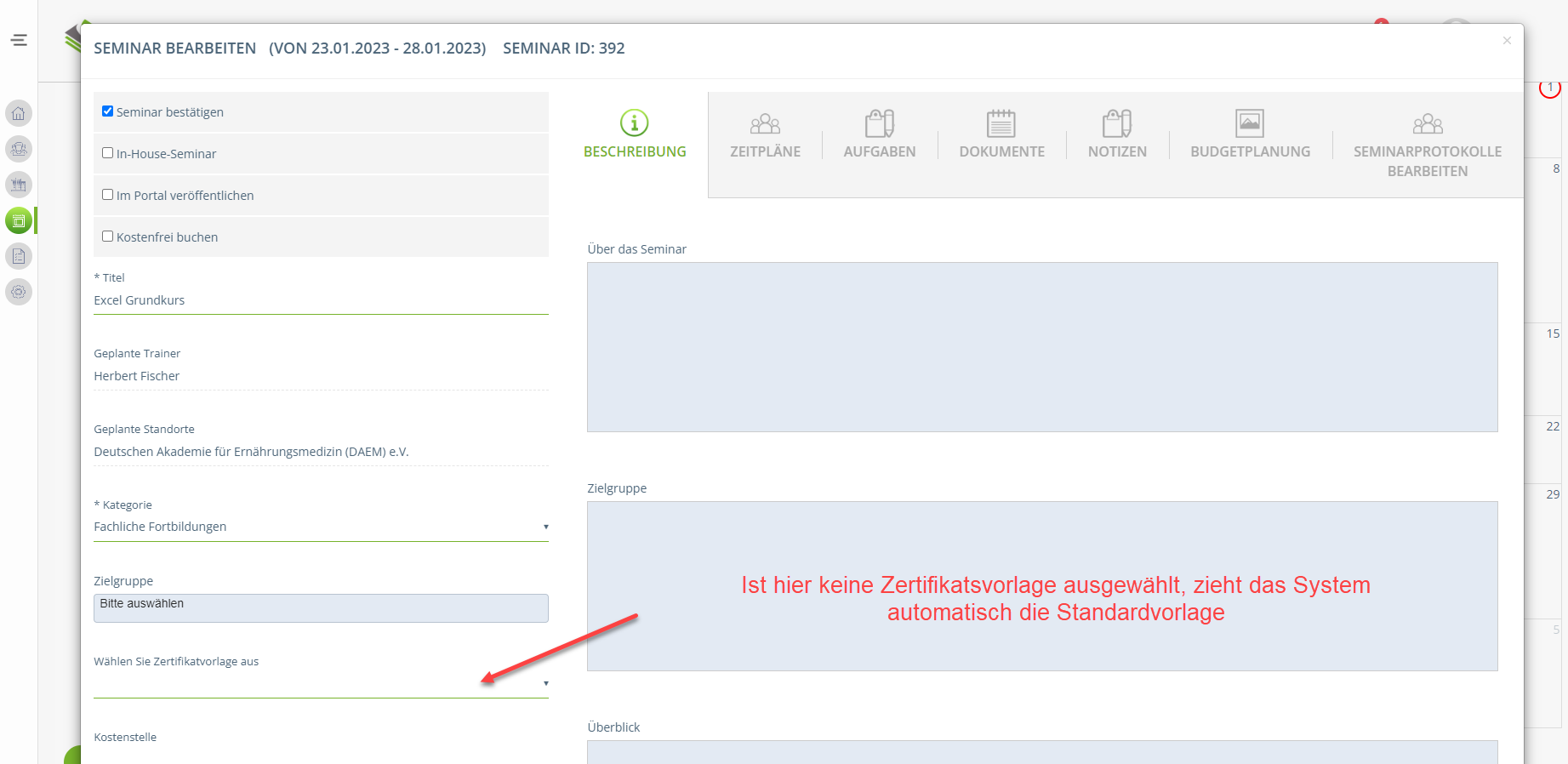Click the Aufgaben clipboard icon
This screenshot has width=1568, height=764.
click(x=879, y=123)
